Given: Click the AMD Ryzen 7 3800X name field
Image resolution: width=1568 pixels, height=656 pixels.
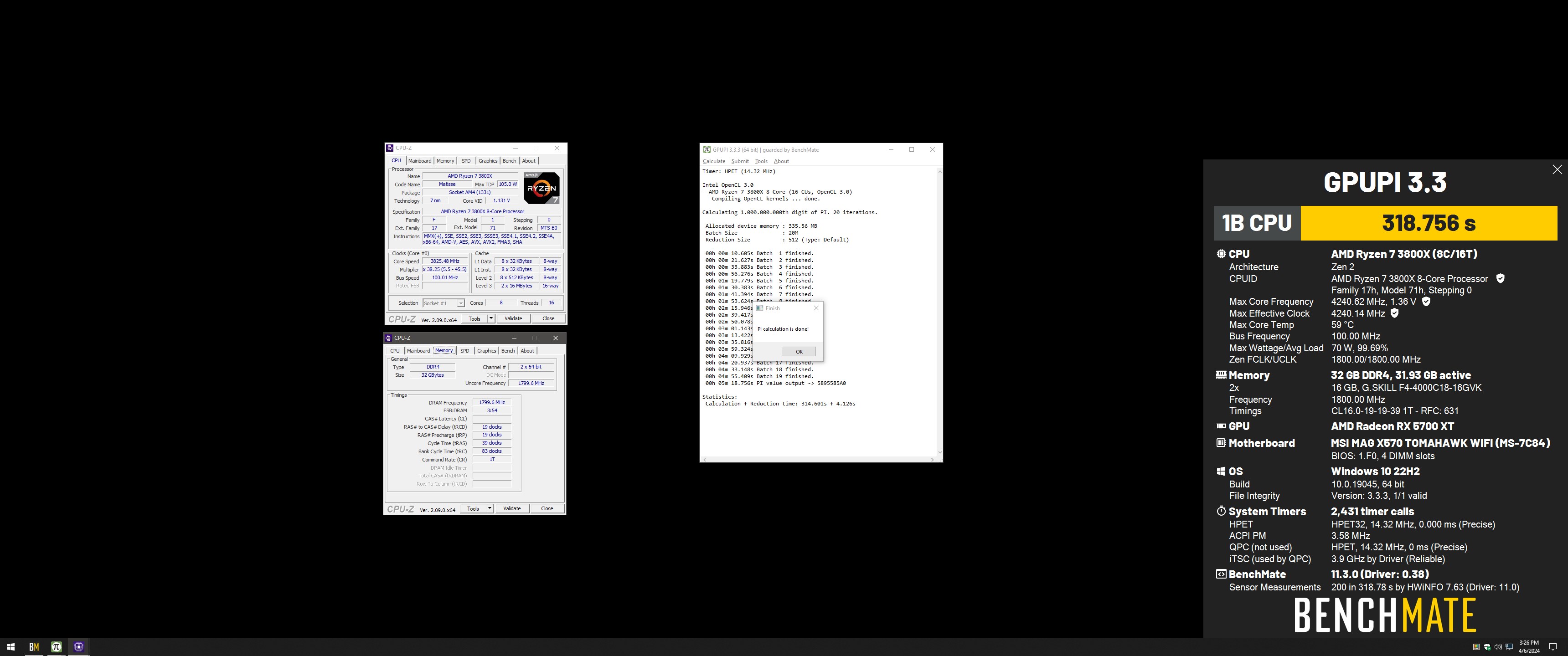Looking at the screenshot, I should (470, 176).
